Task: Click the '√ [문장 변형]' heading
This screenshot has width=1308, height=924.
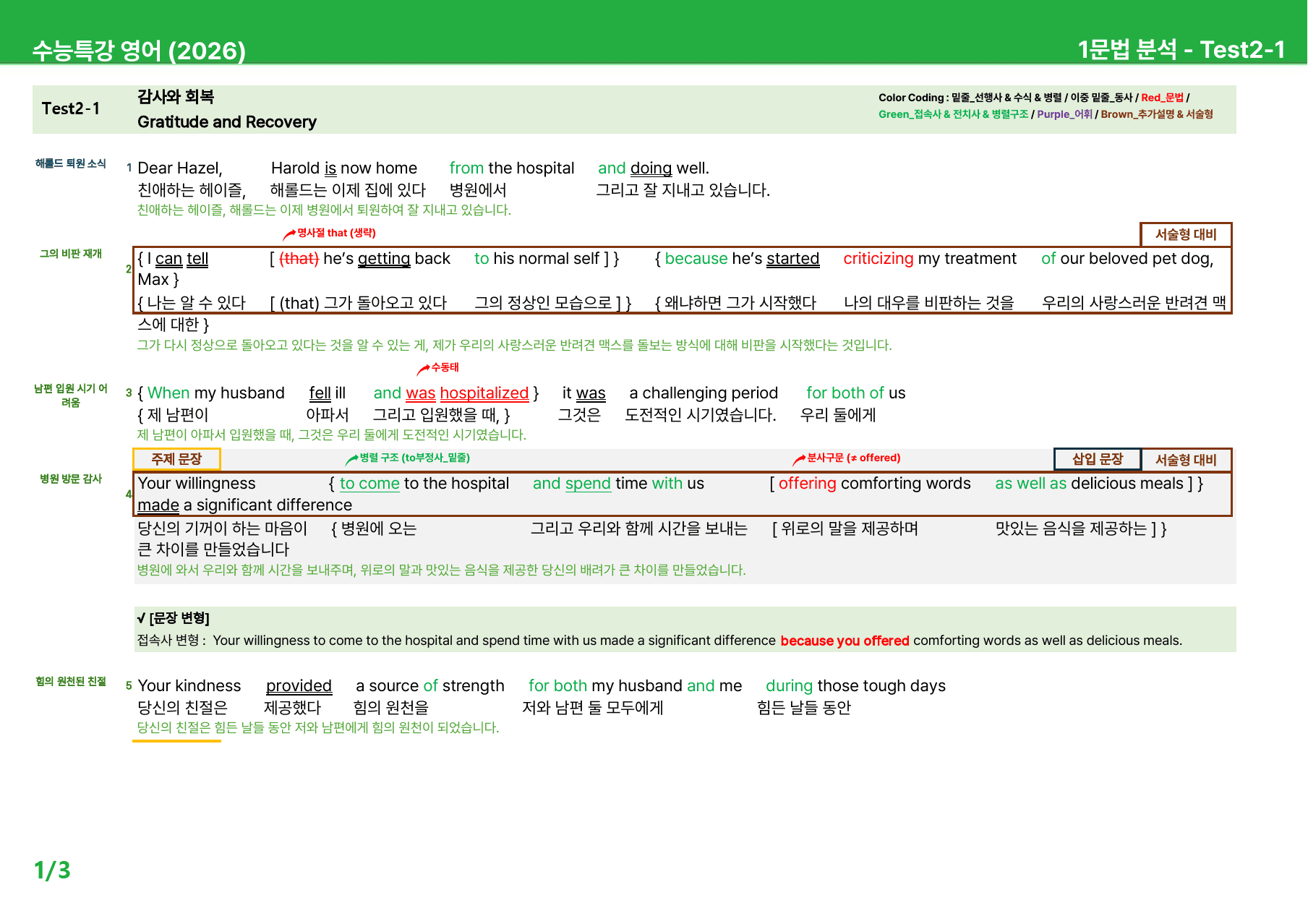Action: (173, 618)
